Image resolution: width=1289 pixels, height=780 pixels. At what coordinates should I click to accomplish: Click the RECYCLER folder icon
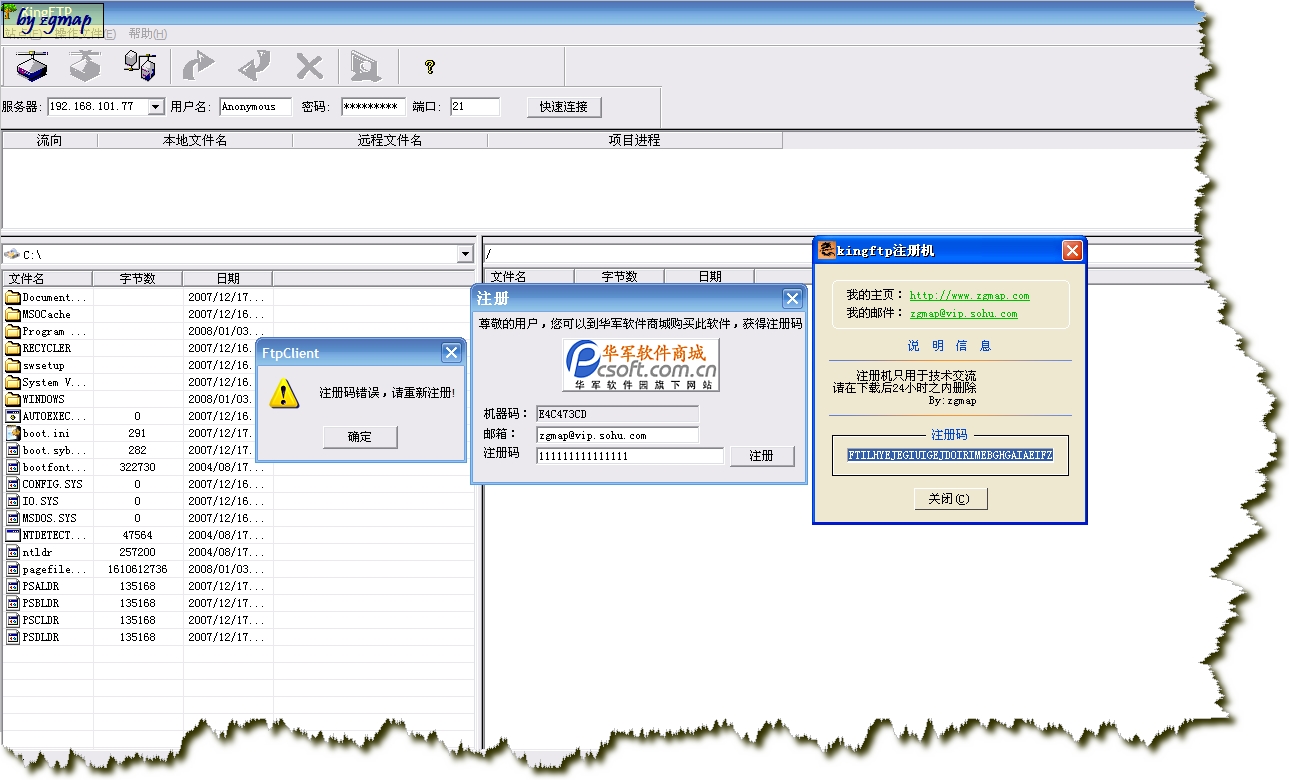pos(13,348)
